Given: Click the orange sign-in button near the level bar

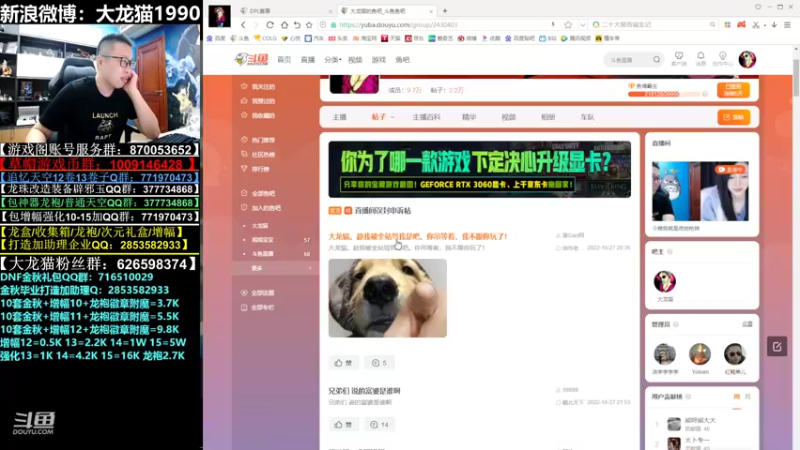Looking at the screenshot, I should point(733,90).
